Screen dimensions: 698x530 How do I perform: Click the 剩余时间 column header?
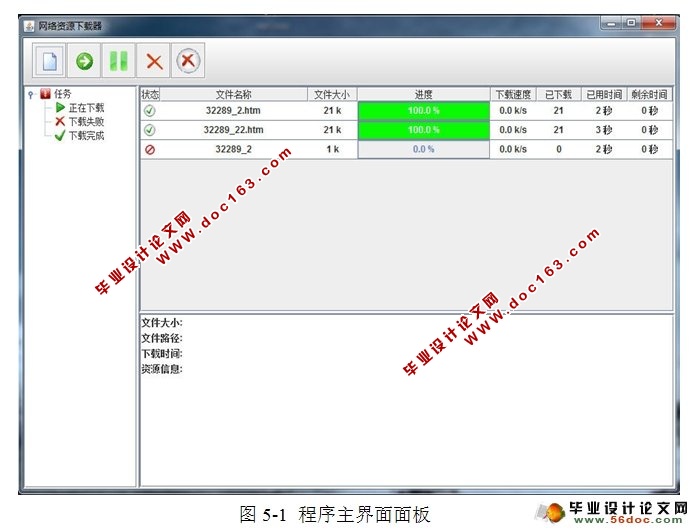pos(649,94)
